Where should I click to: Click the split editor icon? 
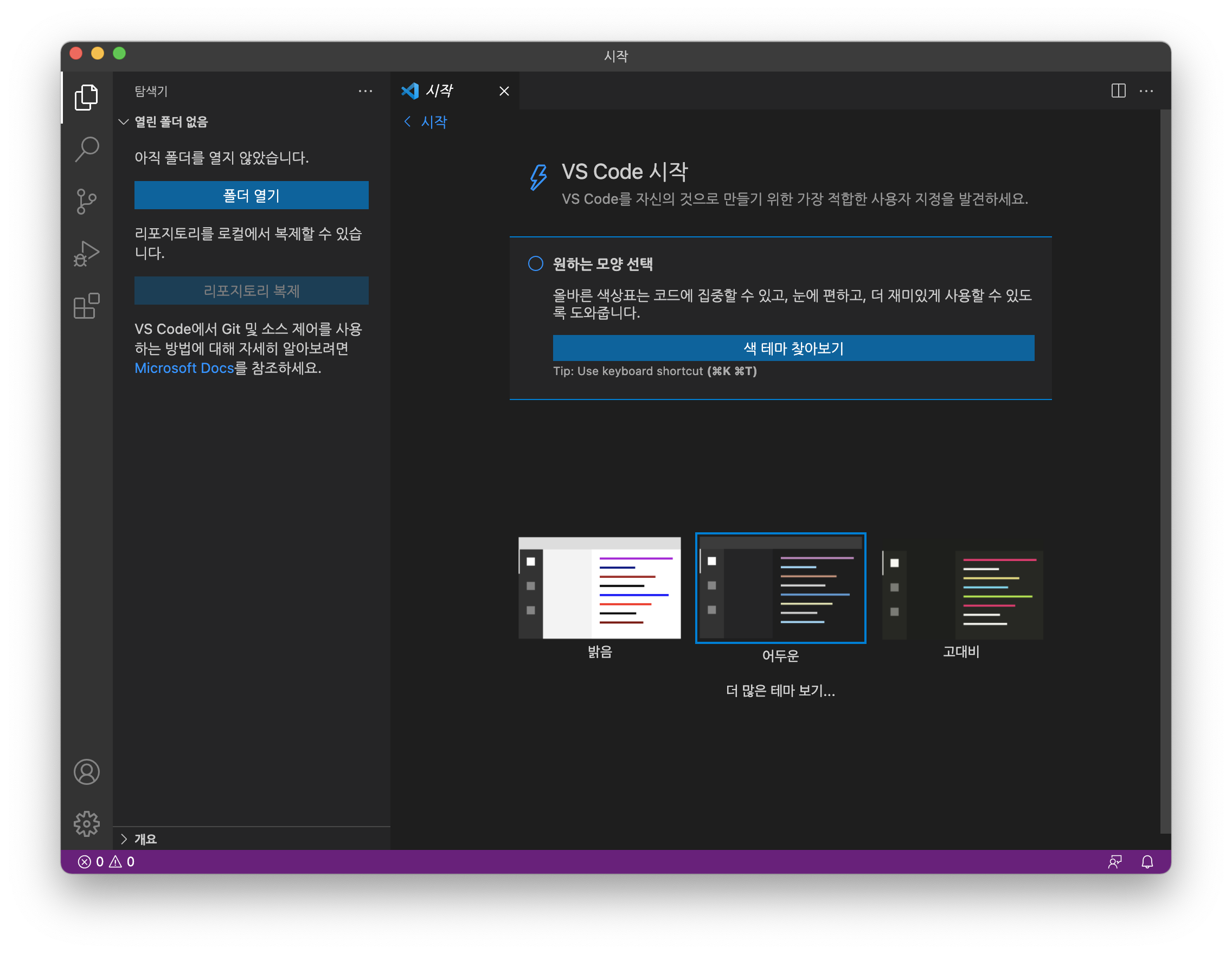[1118, 91]
